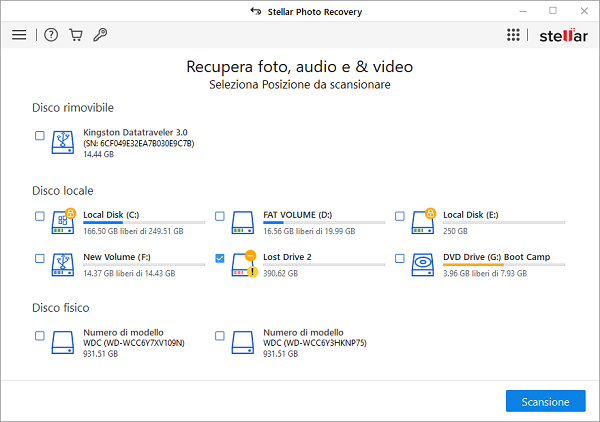Check the Kingston Datatraveler 3.0 checkbox
The width and height of the screenshot is (600, 422).
tap(40, 136)
